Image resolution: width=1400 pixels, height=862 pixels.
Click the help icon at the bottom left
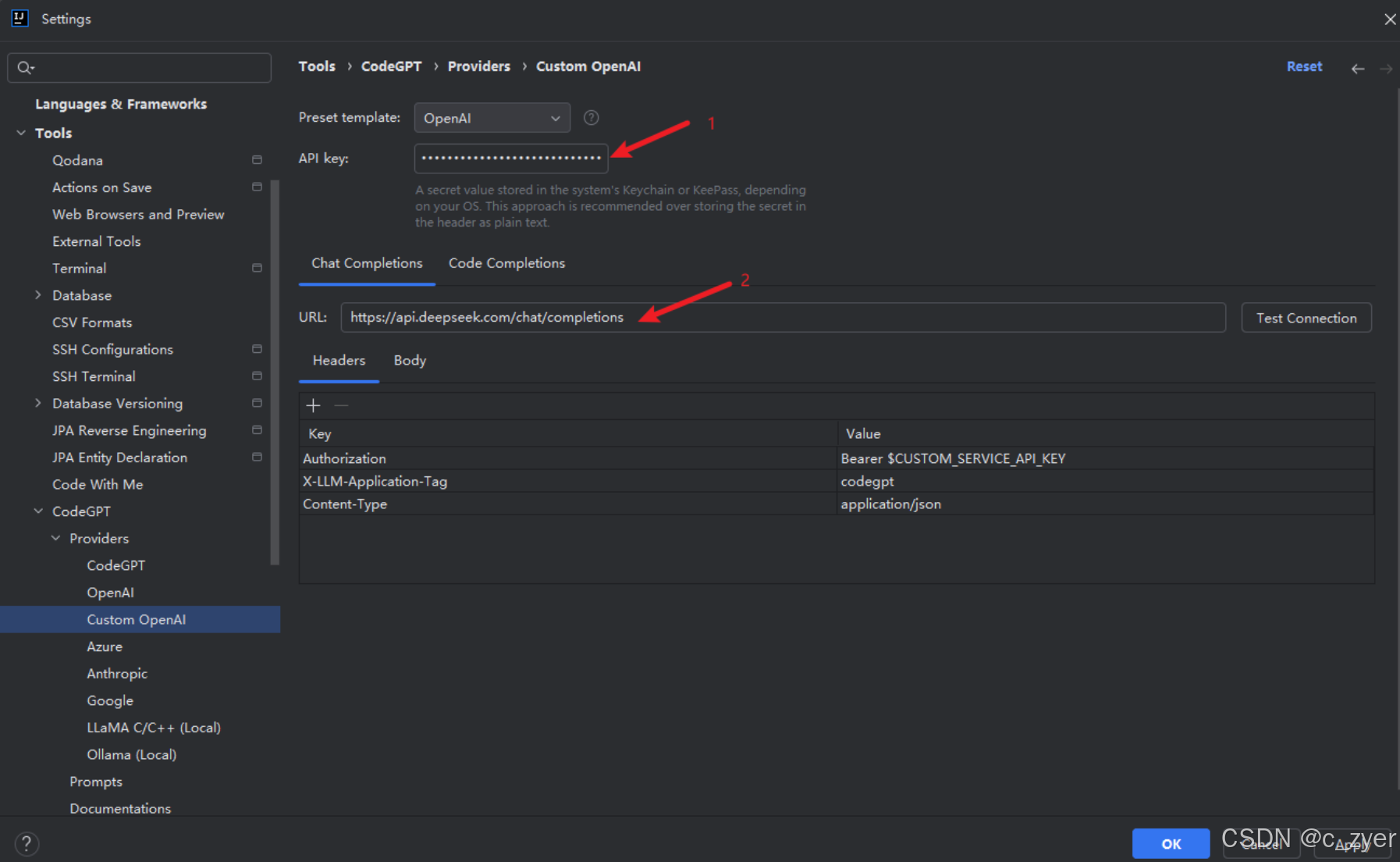[26, 843]
